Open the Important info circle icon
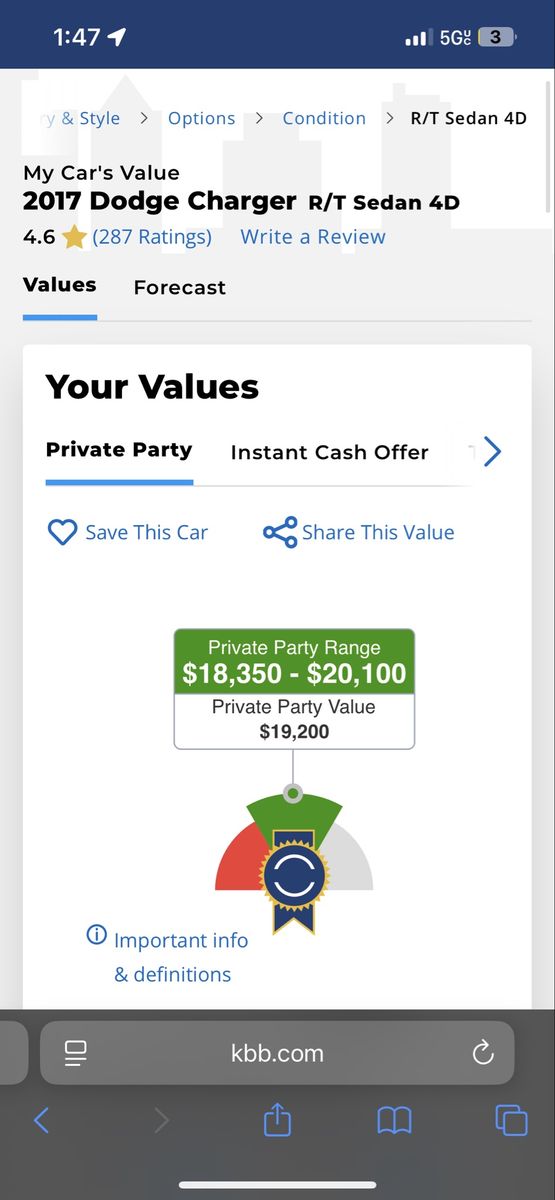555x1200 pixels. click(97, 936)
